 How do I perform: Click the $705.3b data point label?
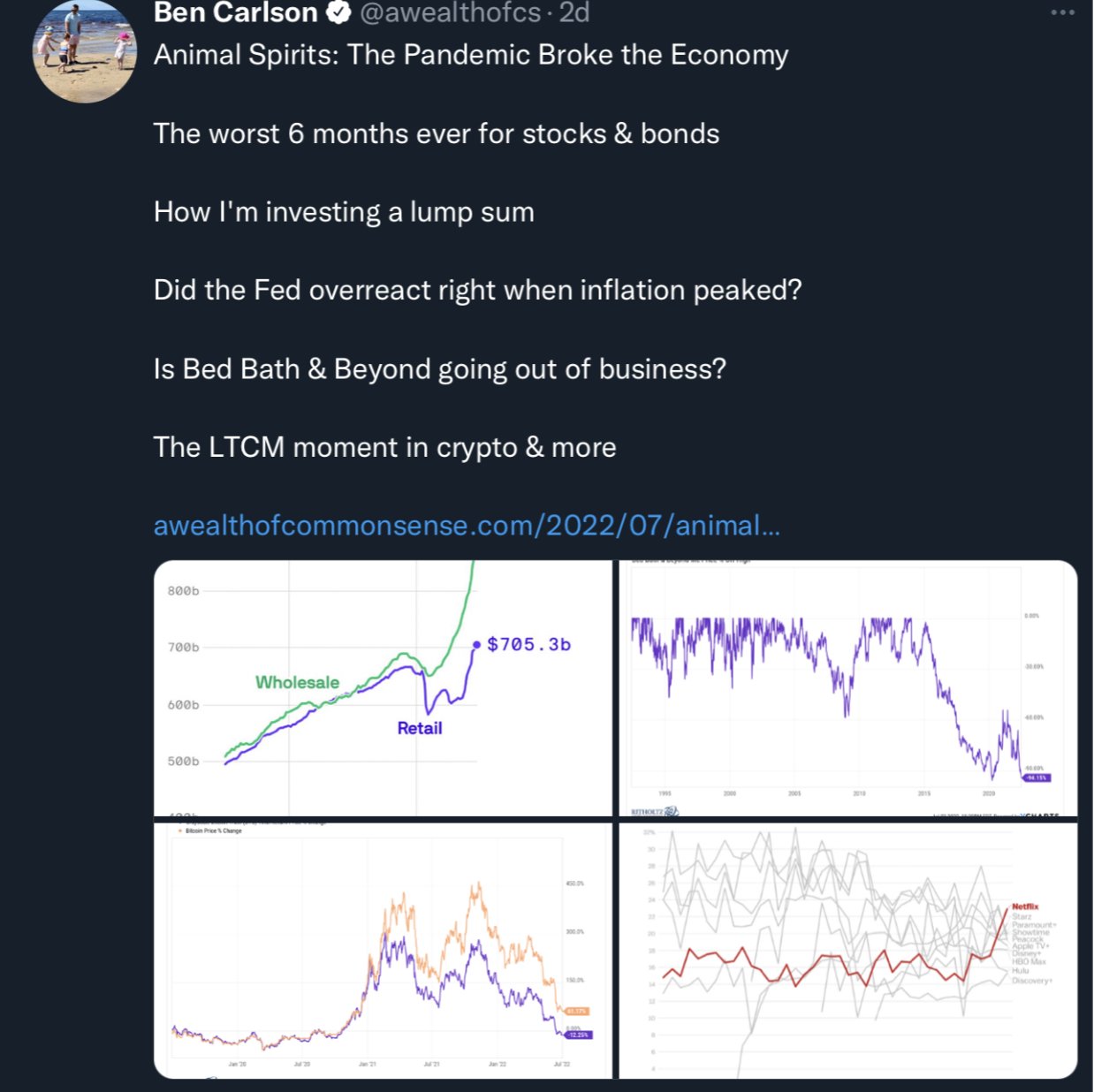click(x=528, y=645)
